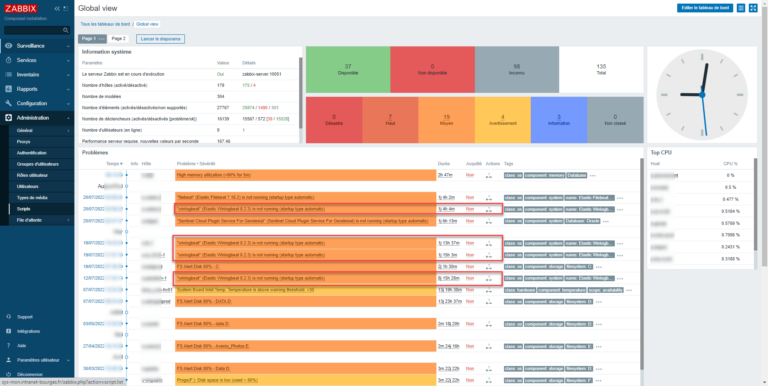Open the Page 1 tab options dots
The image size is (768, 386).
(102, 39)
